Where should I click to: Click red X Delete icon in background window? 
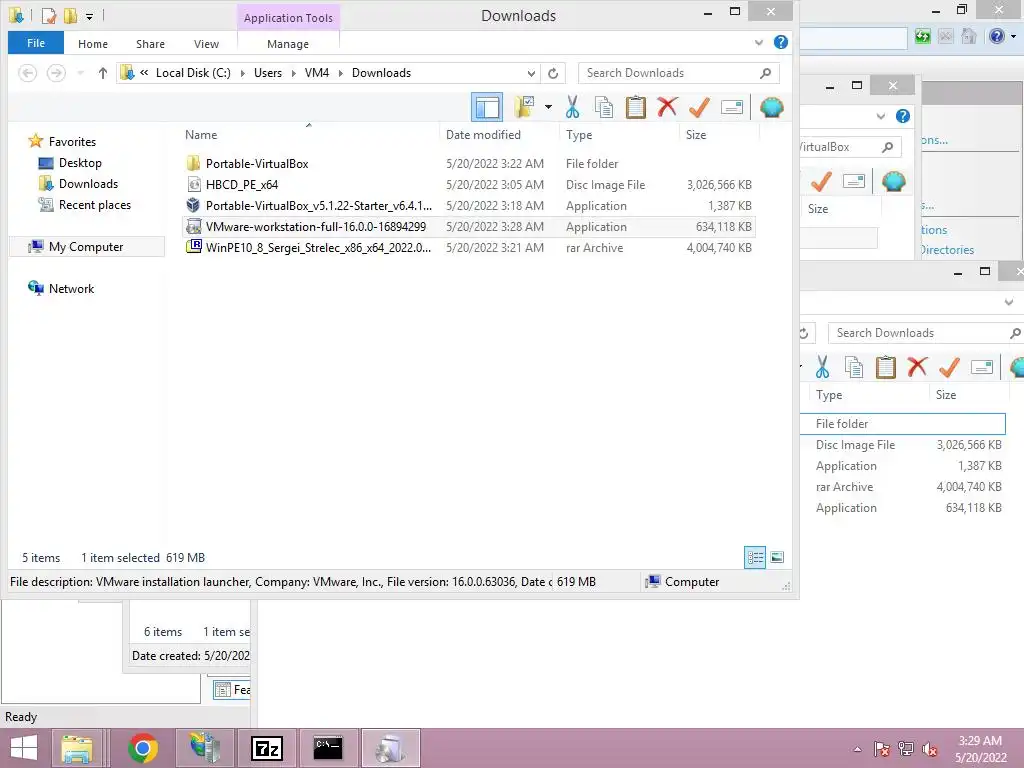[x=918, y=367]
